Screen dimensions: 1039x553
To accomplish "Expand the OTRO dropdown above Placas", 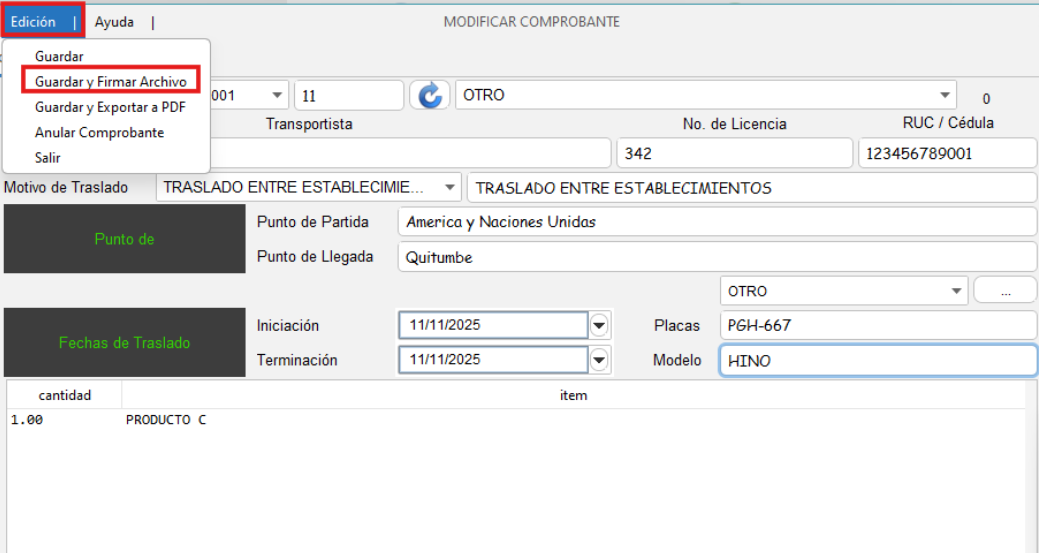I will coord(956,291).
